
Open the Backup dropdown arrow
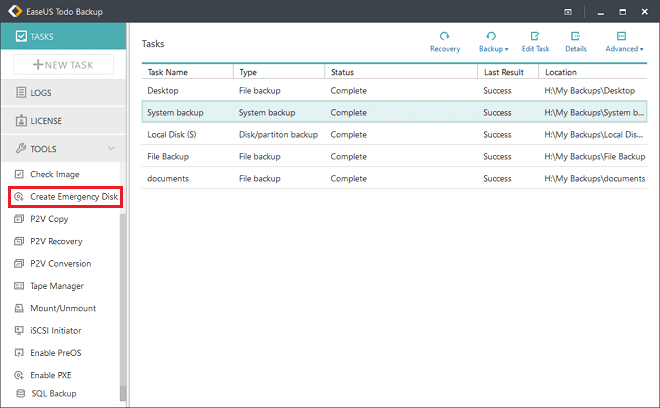[506, 49]
